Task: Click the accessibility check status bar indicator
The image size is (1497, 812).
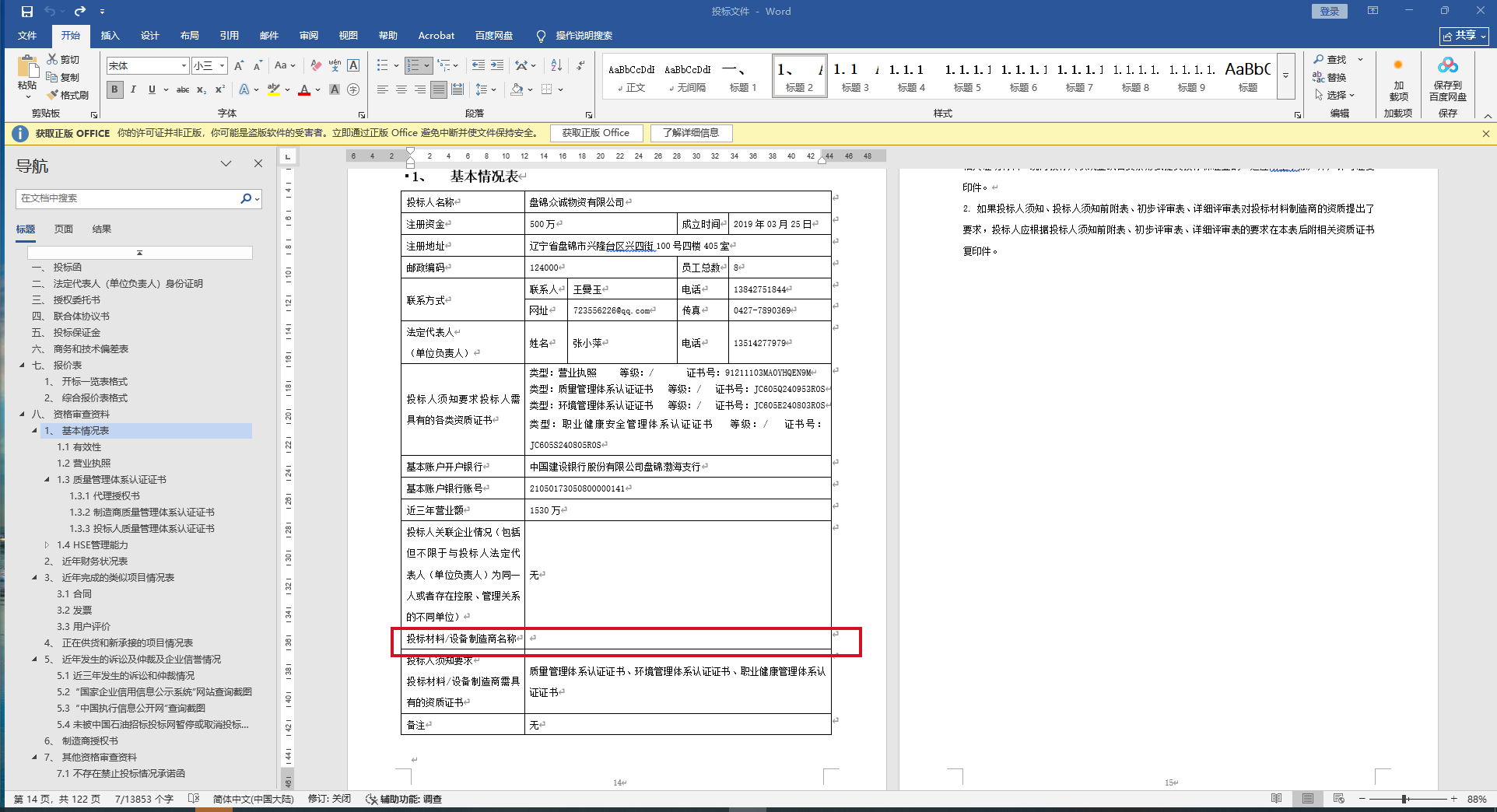Action: [404, 799]
